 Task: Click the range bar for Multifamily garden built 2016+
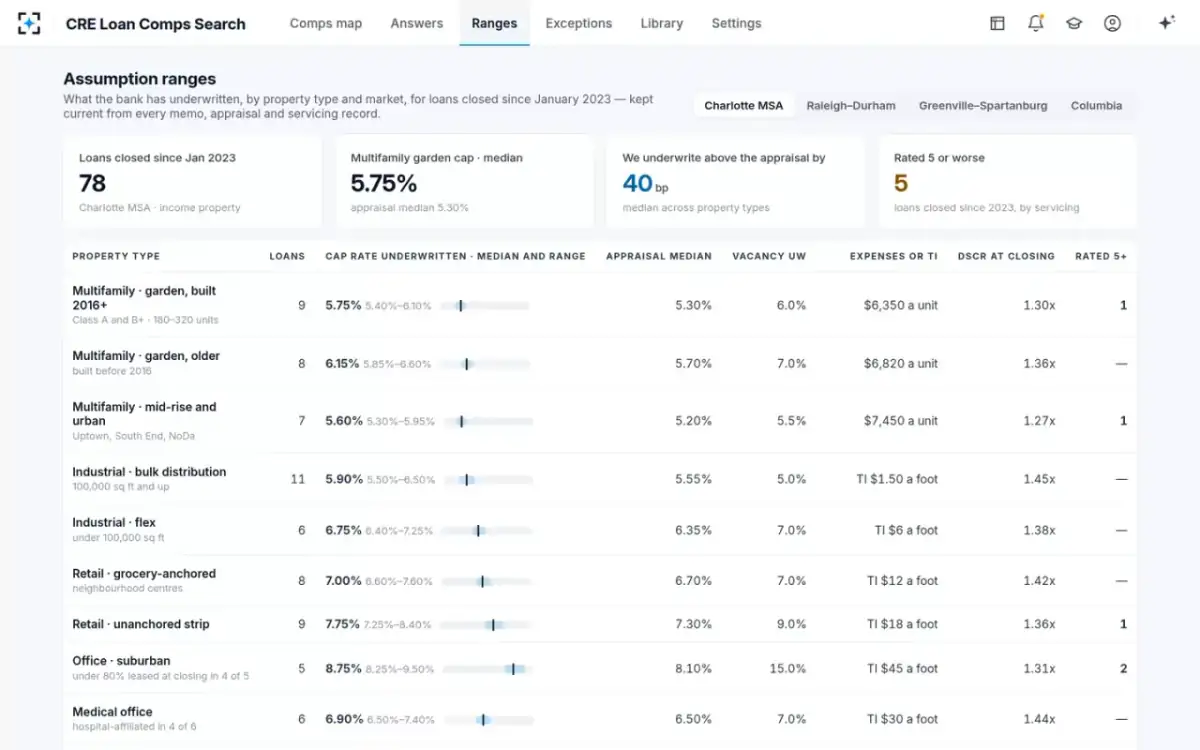pyautogui.click(x=487, y=306)
